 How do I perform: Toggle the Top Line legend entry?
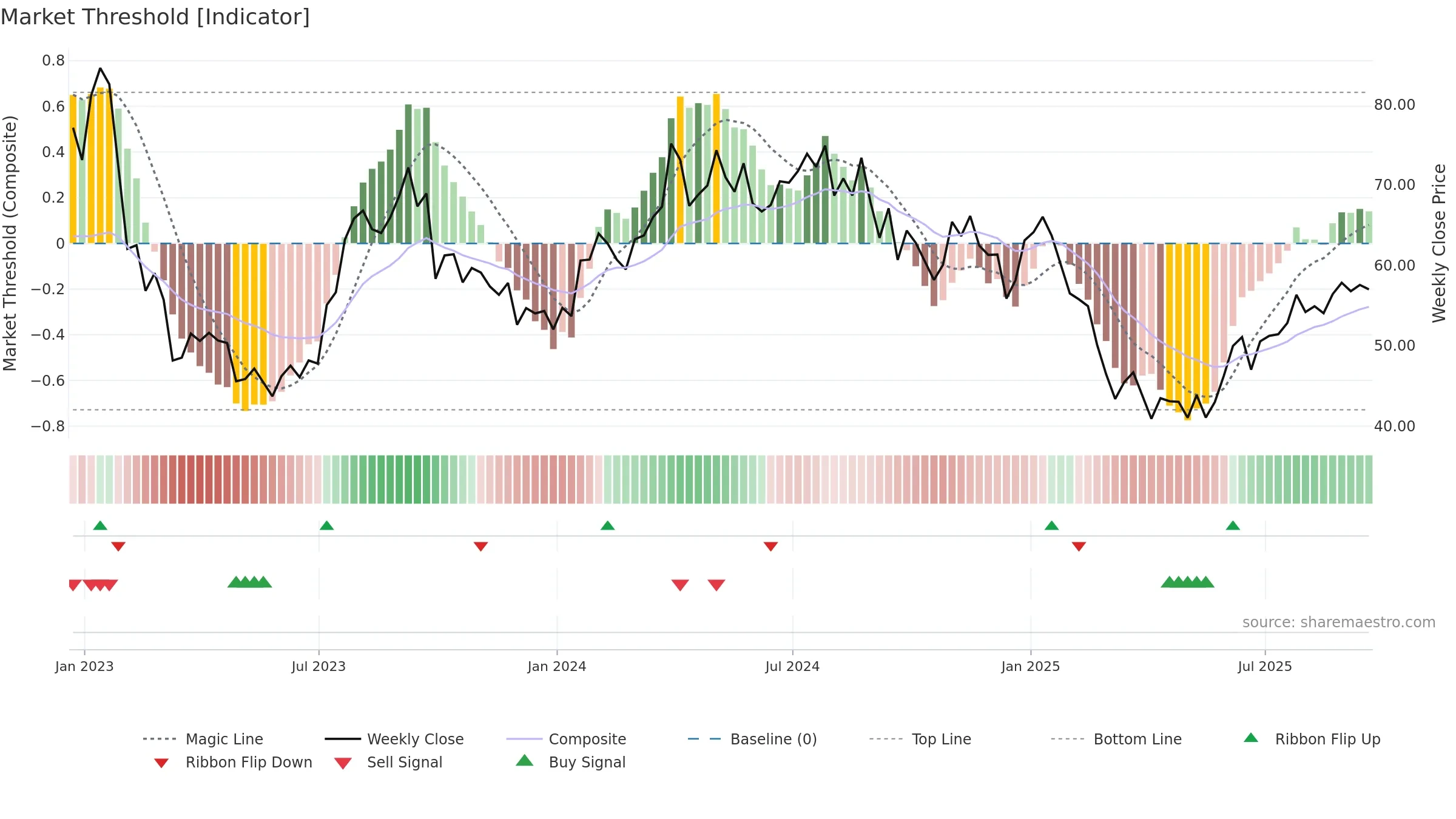click(920, 739)
